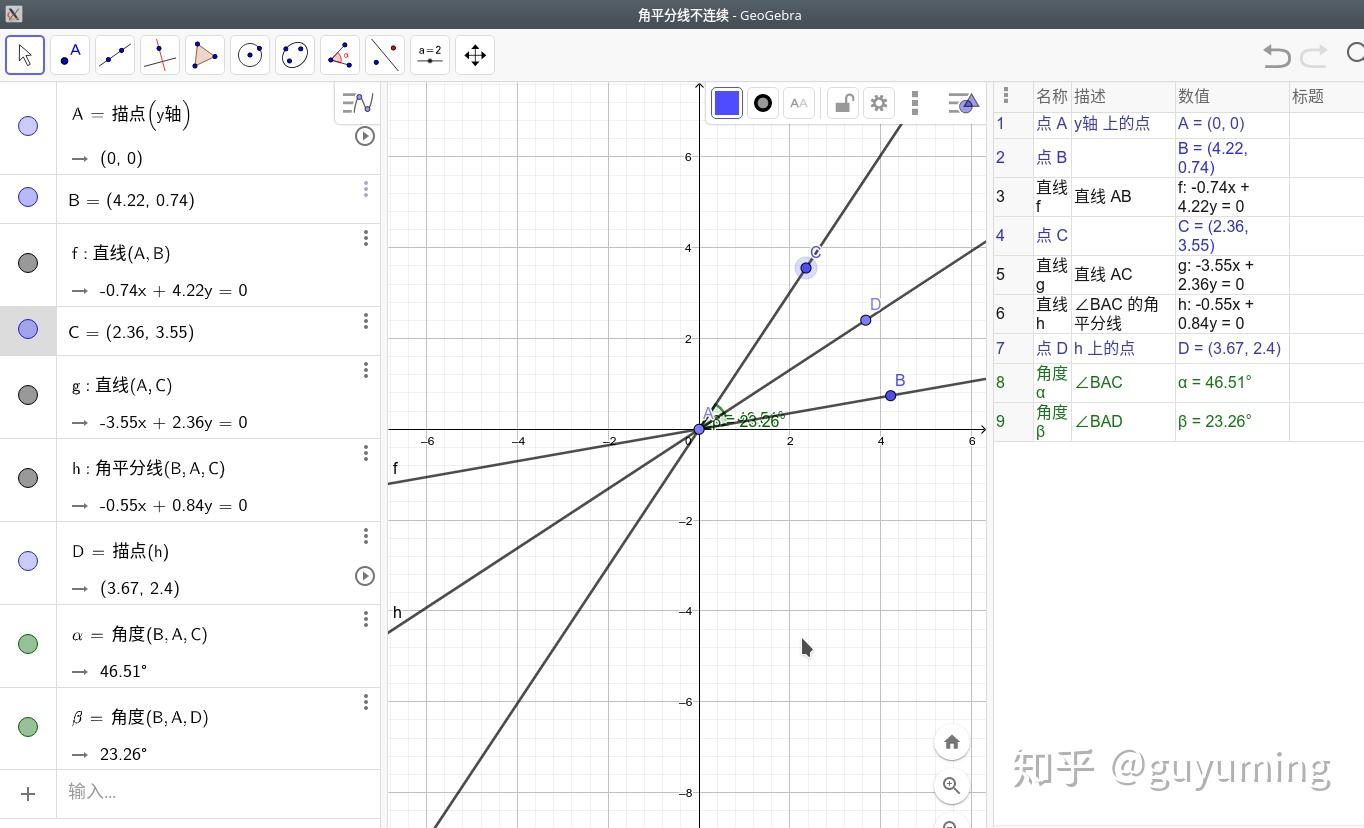Screen dimensions: 1364x828
Task: Click the GeoGebra title bar app icon
Action: pos(13,14)
